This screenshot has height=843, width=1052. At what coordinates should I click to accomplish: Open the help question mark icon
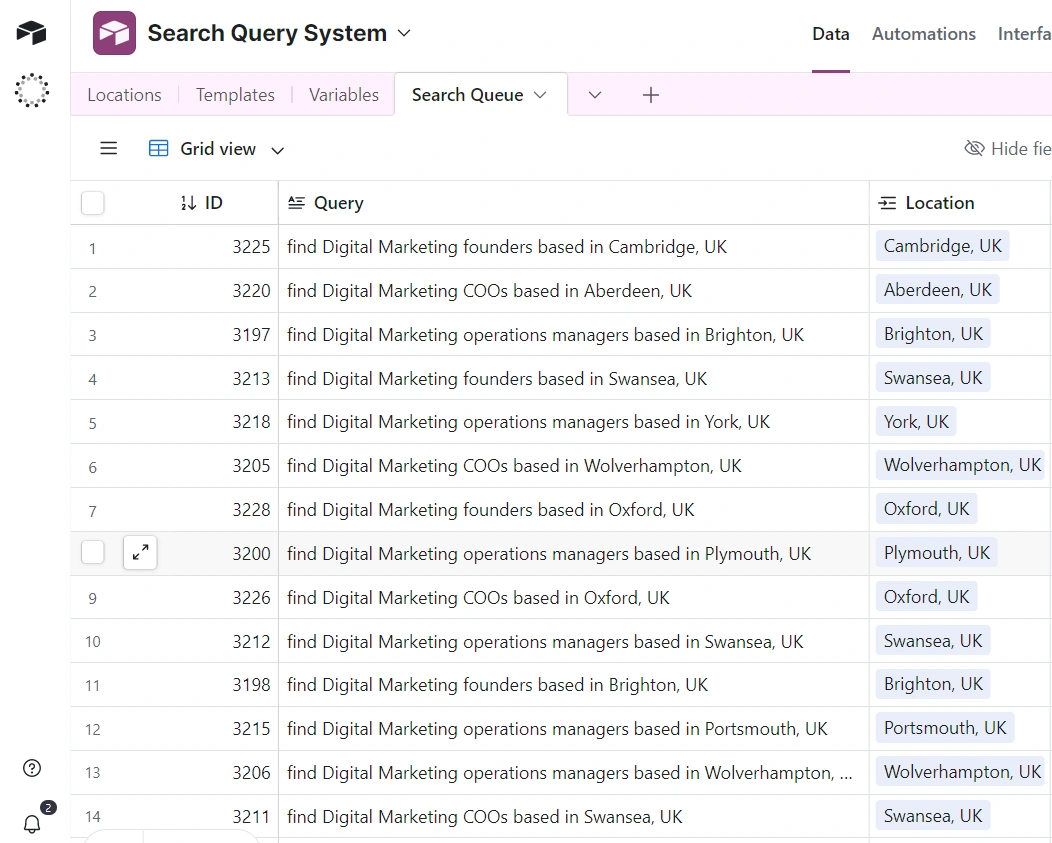click(x=32, y=768)
